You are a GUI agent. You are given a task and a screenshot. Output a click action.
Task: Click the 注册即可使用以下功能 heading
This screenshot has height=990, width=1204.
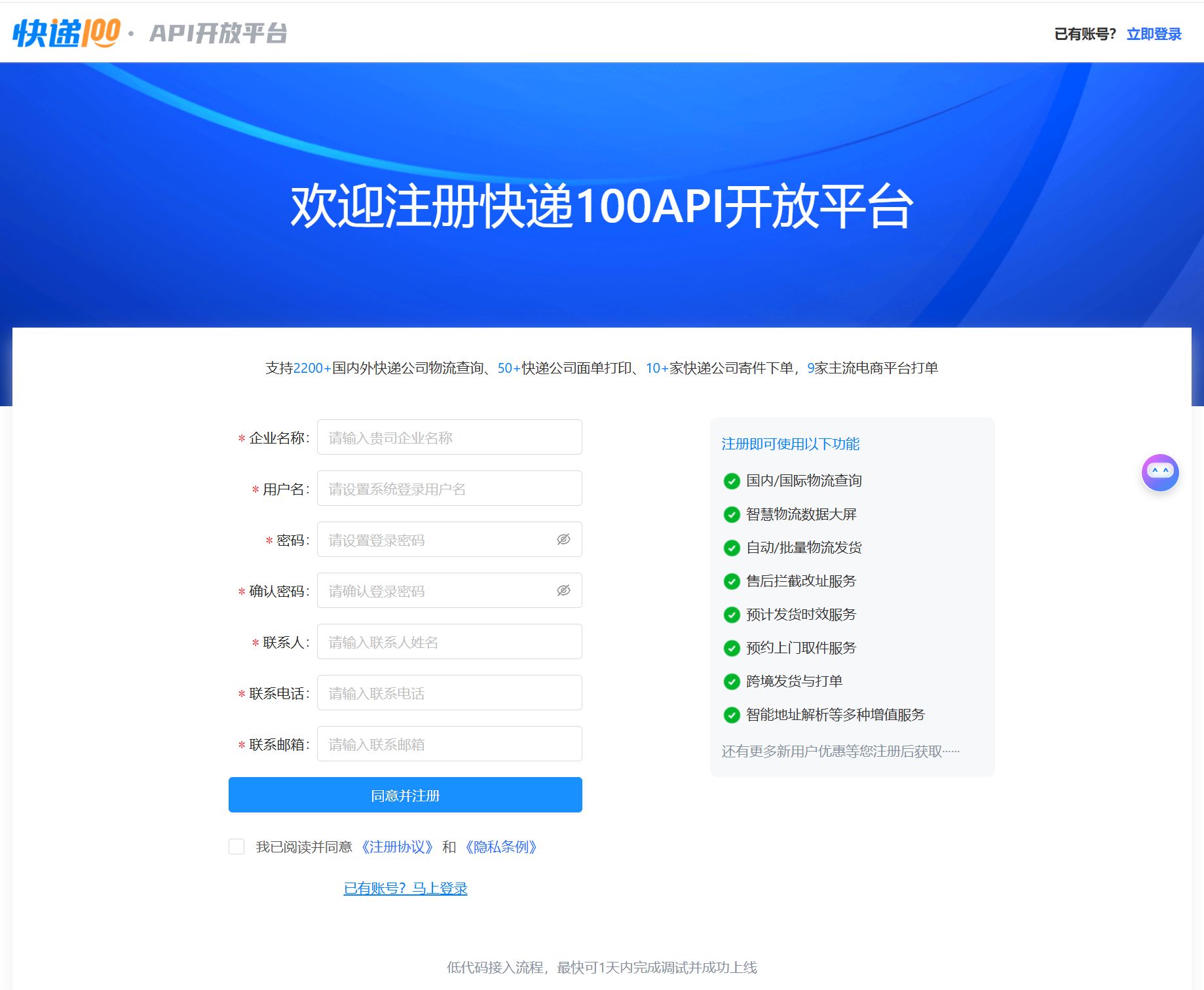point(791,444)
